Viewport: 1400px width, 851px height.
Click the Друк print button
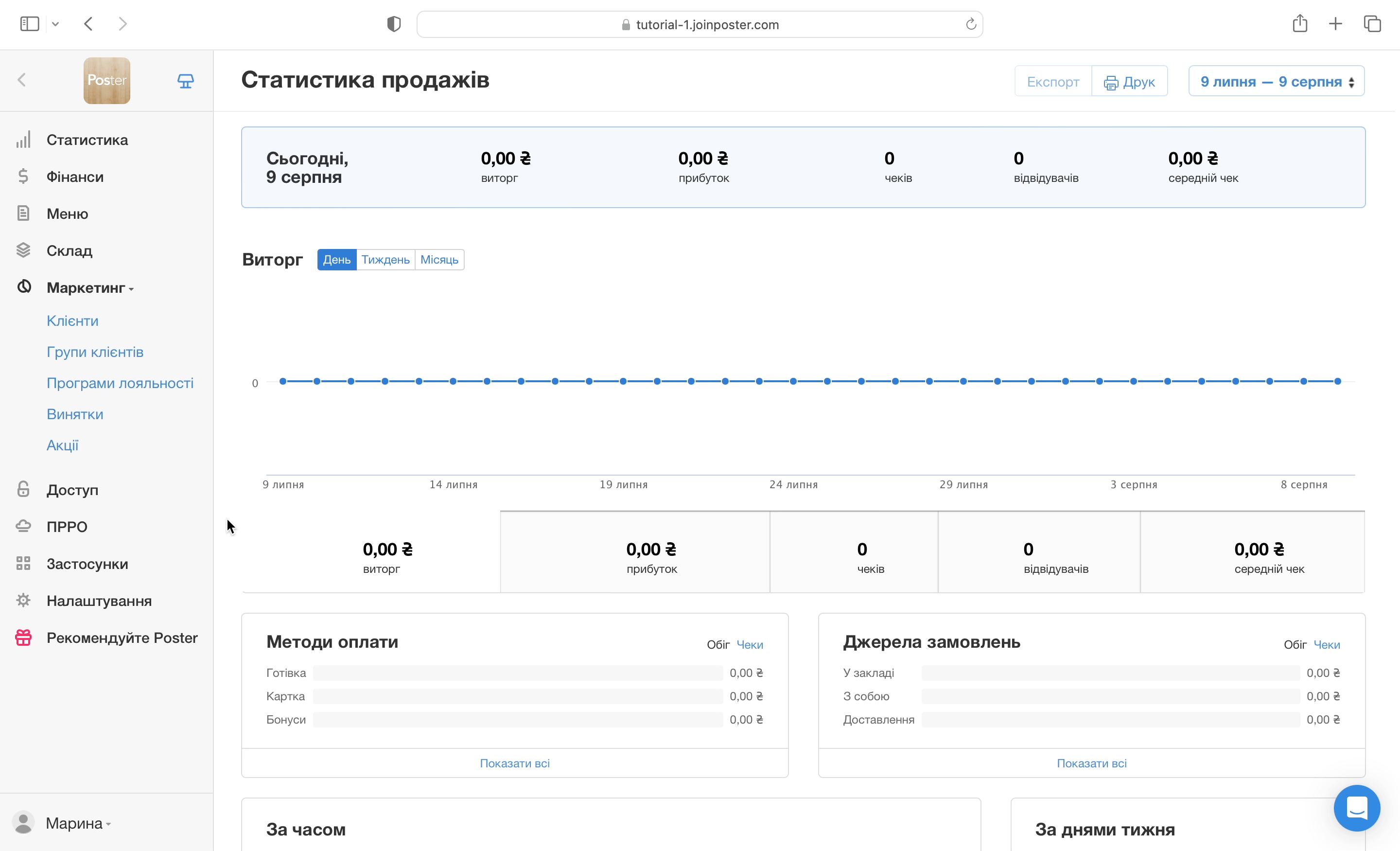tap(1129, 82)
